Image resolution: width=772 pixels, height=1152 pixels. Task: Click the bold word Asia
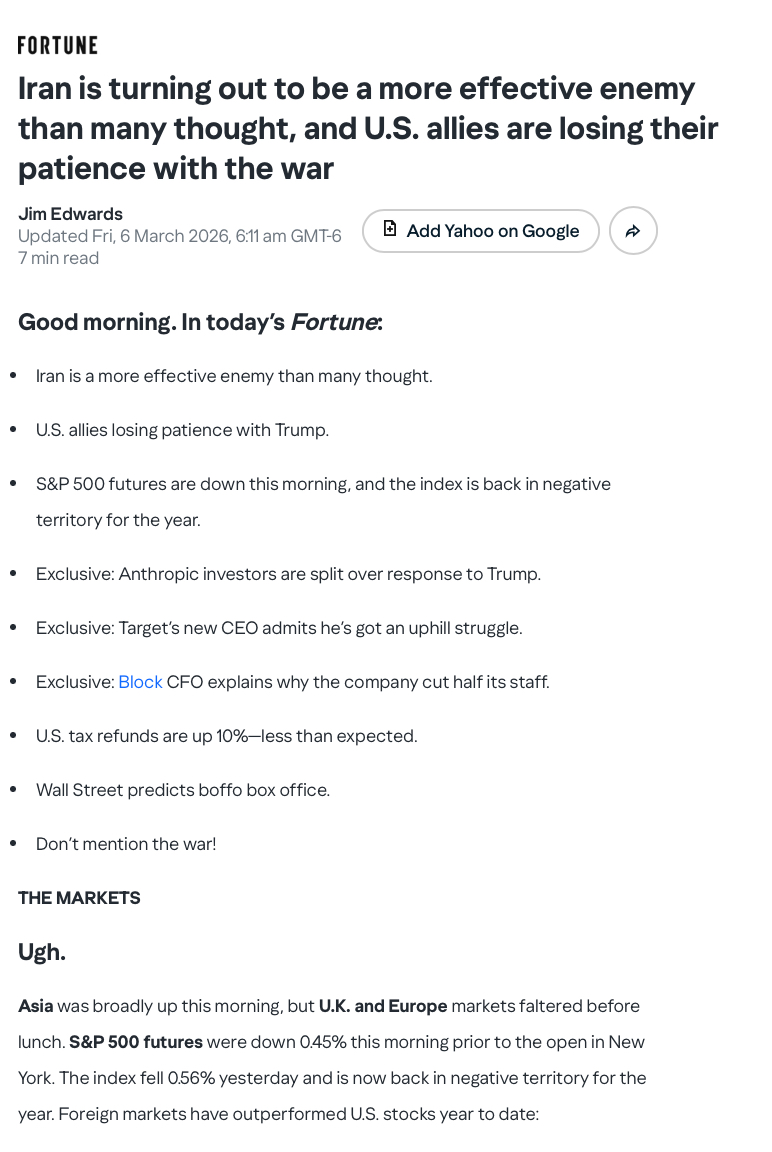[x=36, y=1006]
